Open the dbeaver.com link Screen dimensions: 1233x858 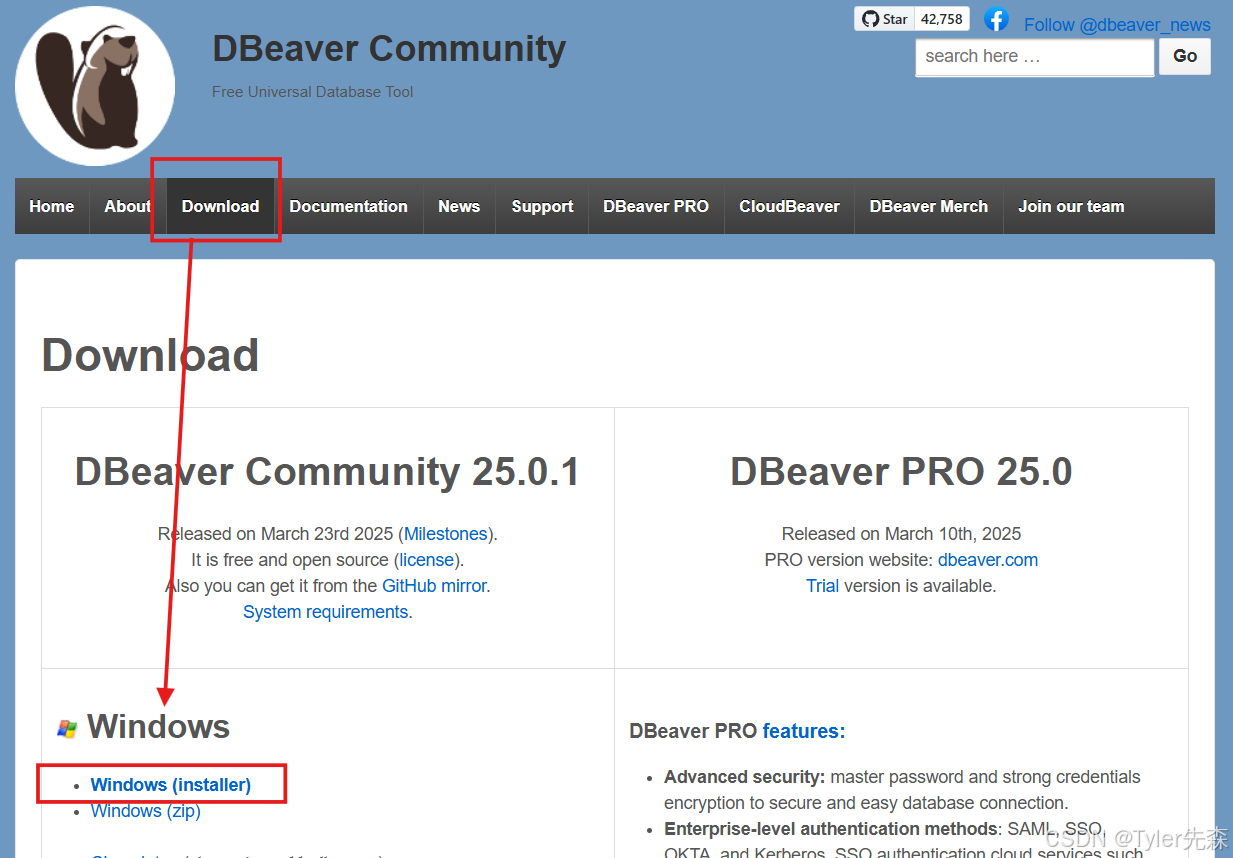click(x=988, y=560)
